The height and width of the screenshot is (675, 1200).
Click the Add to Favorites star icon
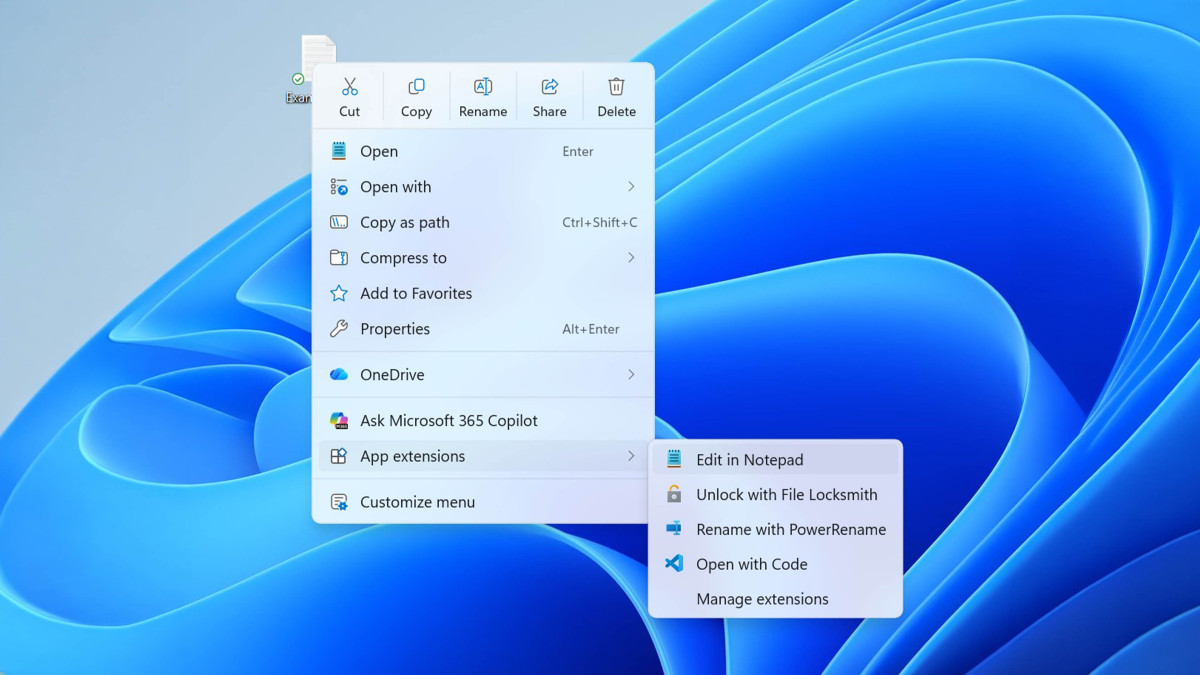(x=339, y=293)
